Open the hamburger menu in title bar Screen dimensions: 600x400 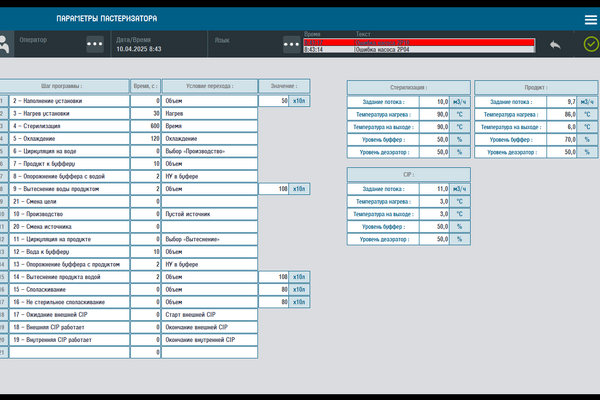click(x=591, y=19)
